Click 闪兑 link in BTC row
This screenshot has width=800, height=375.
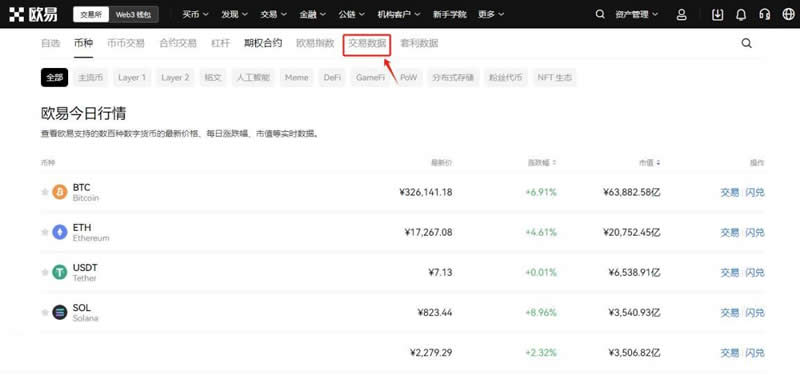(755, 192)
